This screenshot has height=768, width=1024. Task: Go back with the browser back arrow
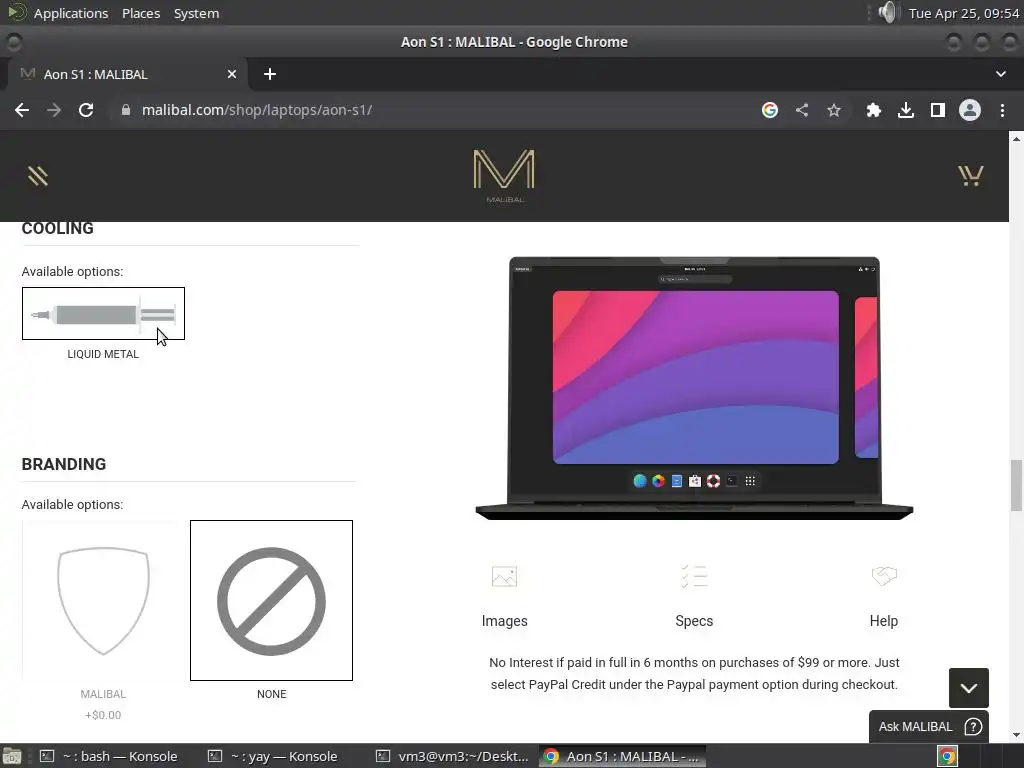click(22, 110)
